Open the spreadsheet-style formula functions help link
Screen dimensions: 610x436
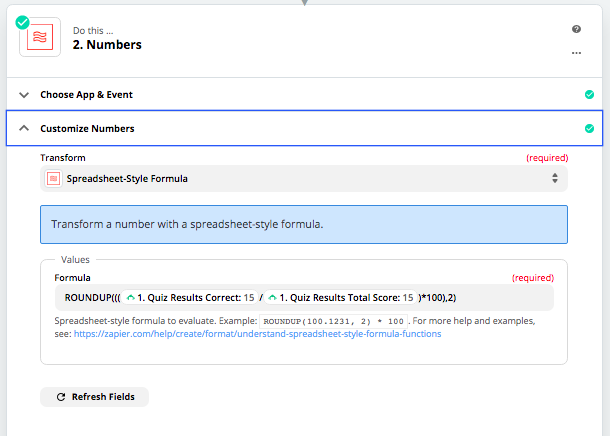tap(258, 334)
